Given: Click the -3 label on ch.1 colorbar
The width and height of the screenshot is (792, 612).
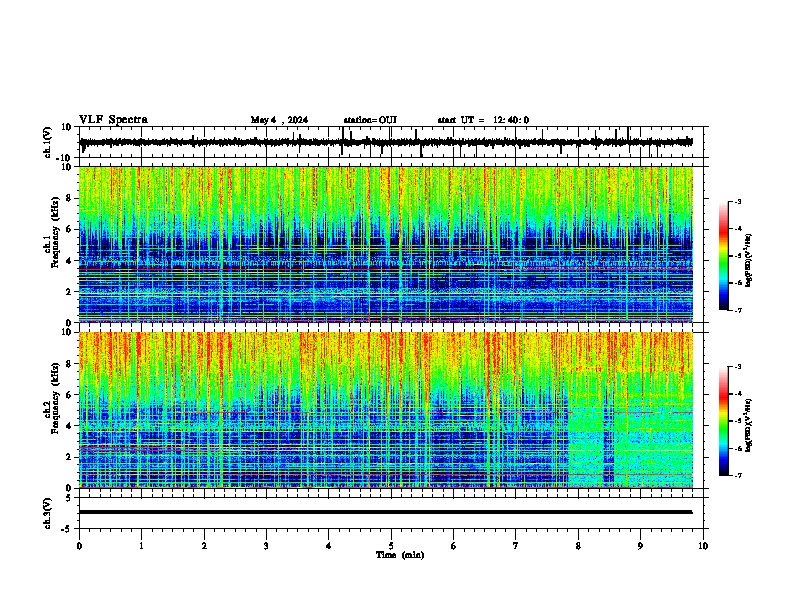Looking at the screenshot, I should [737, 202].
